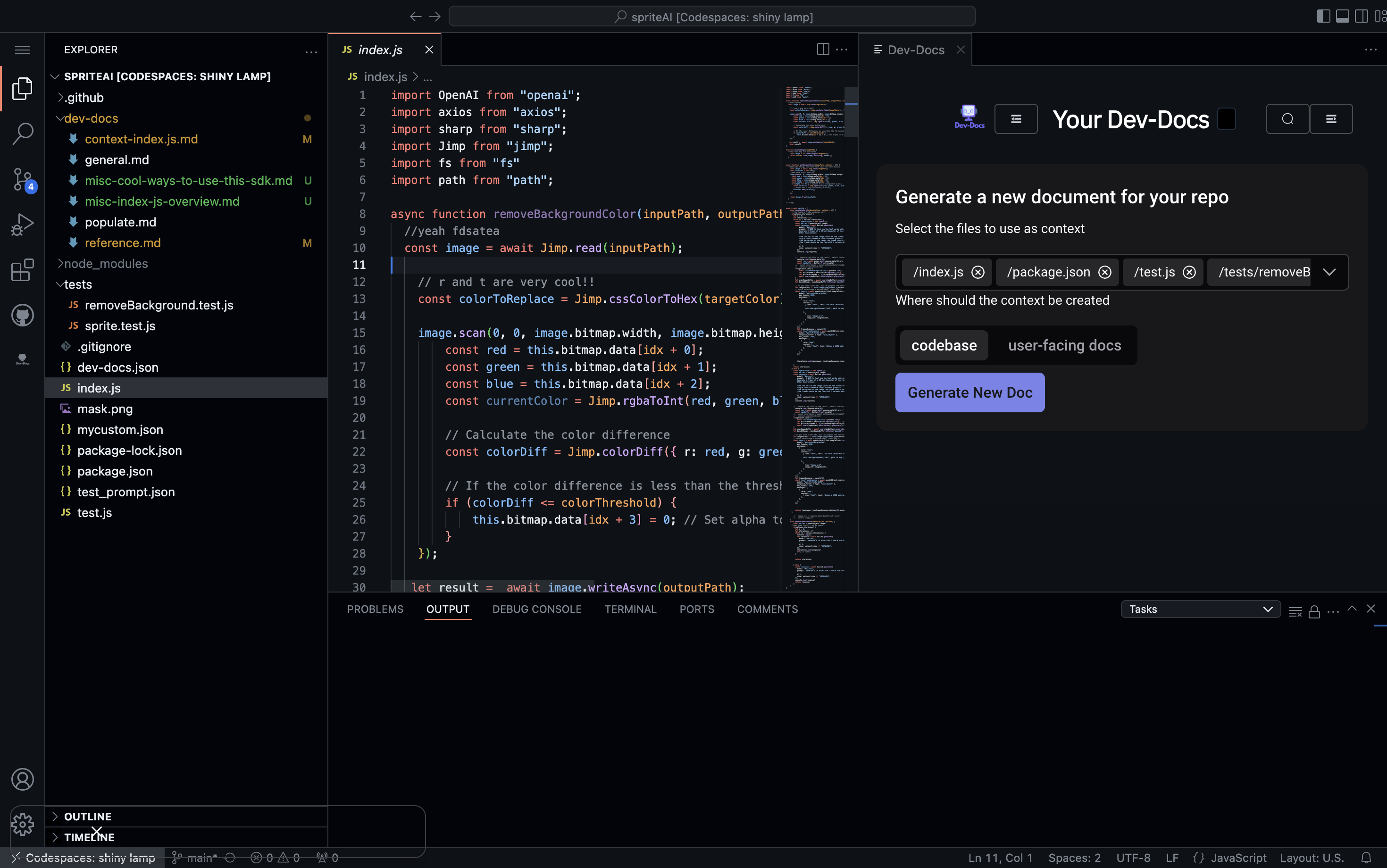
Task: Open the Search view in activity bar
Action: click(x=22, y=133)
